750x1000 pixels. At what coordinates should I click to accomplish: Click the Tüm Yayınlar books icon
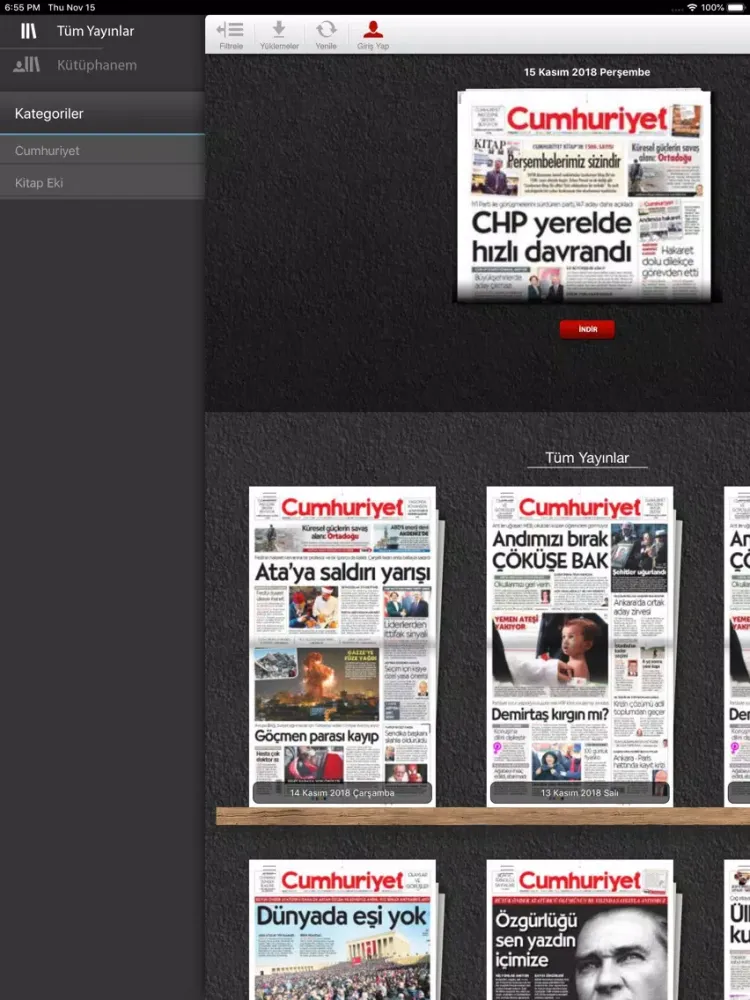pos(29,31)
